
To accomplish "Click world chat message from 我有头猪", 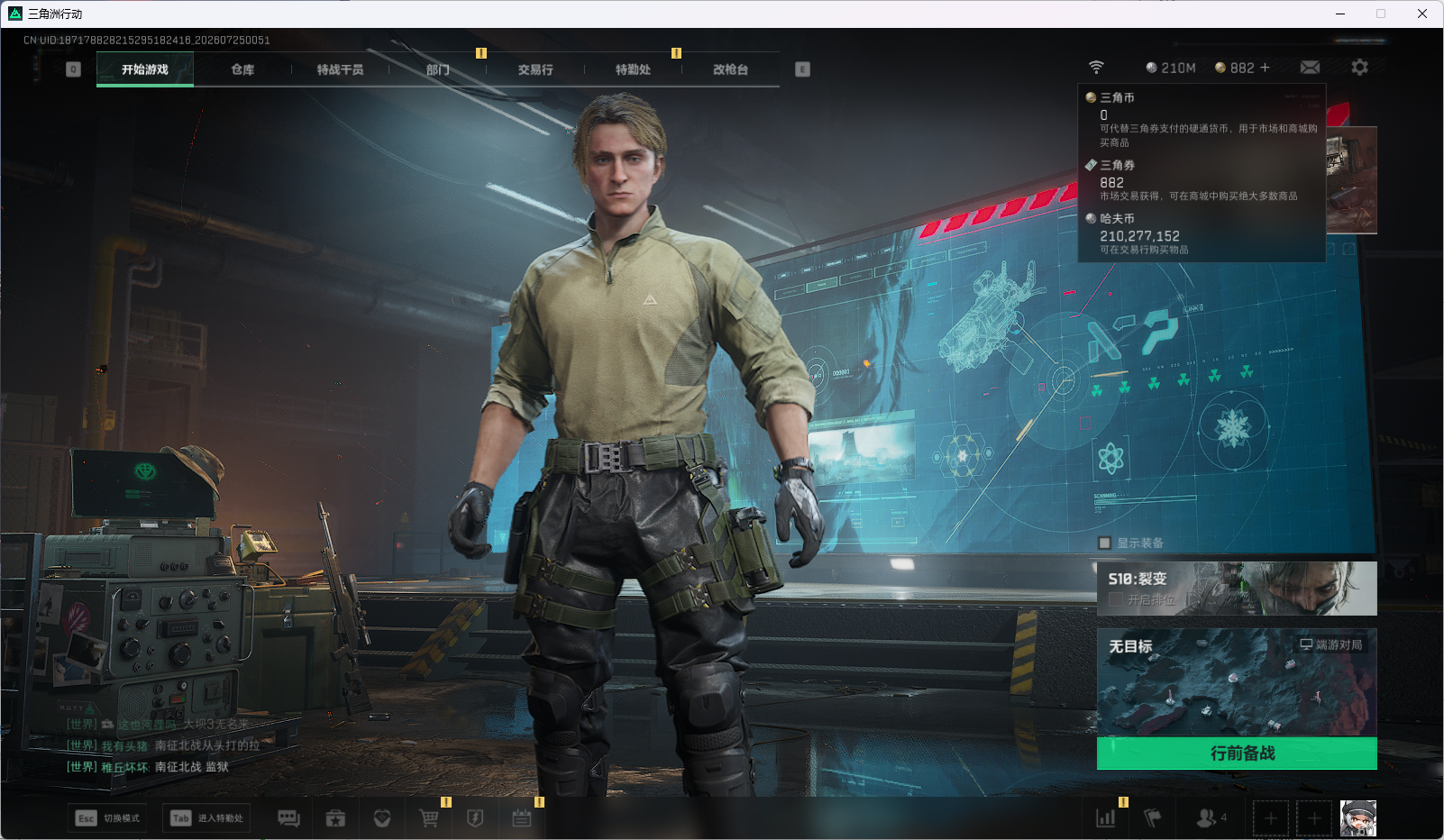I will (x=163, y=745).
